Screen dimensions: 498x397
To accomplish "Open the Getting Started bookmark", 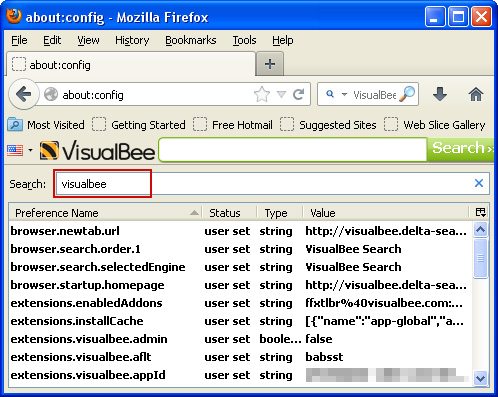I will tap(139, 125).
